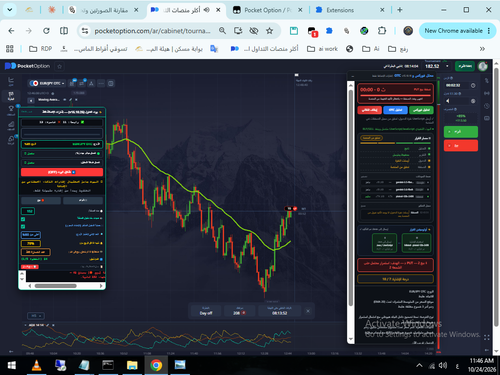
Task: Open the chart type icon beside asset selector
Action: (72, 83)
